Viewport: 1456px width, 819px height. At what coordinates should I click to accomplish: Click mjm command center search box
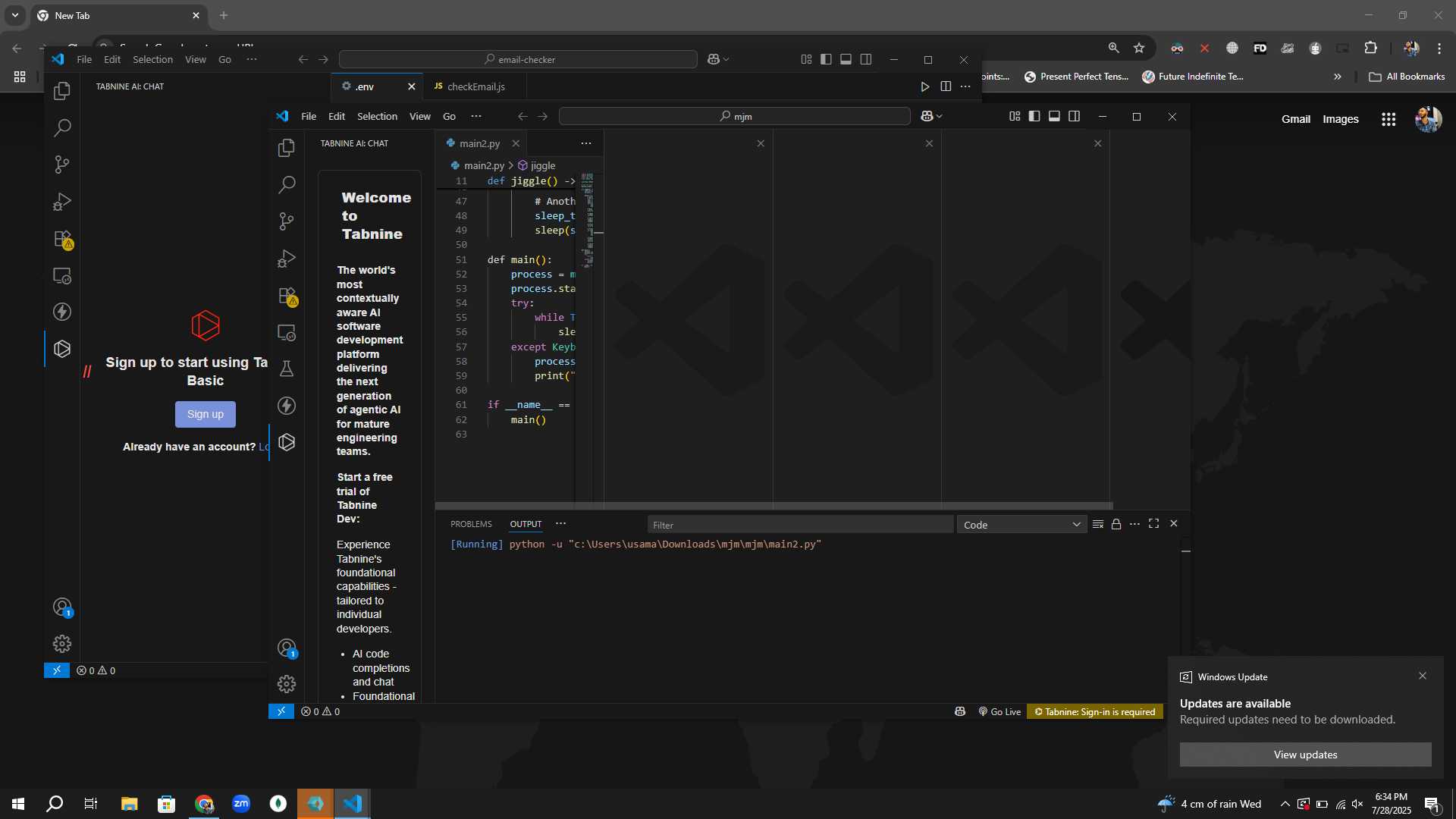click(734, 116)
